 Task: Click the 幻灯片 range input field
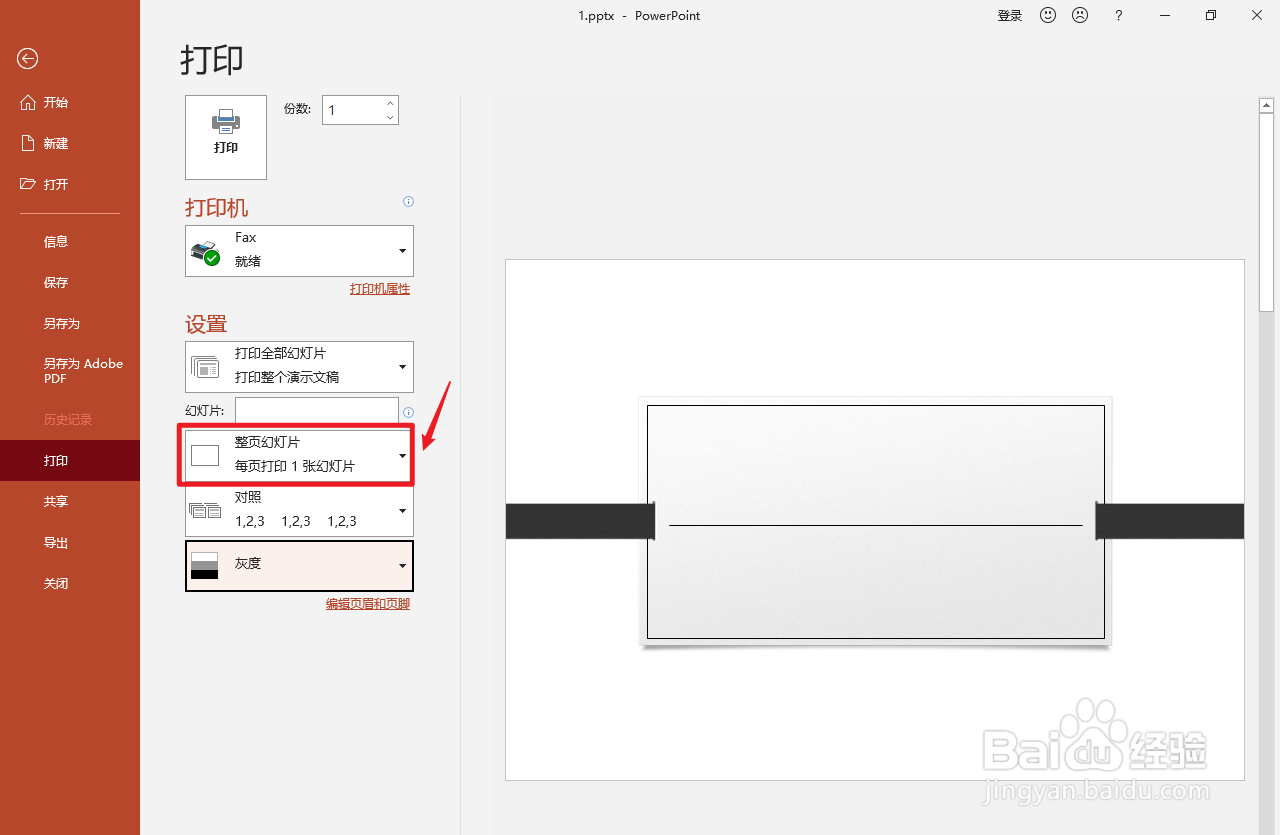pyautogui.click(x=316, y=411)
